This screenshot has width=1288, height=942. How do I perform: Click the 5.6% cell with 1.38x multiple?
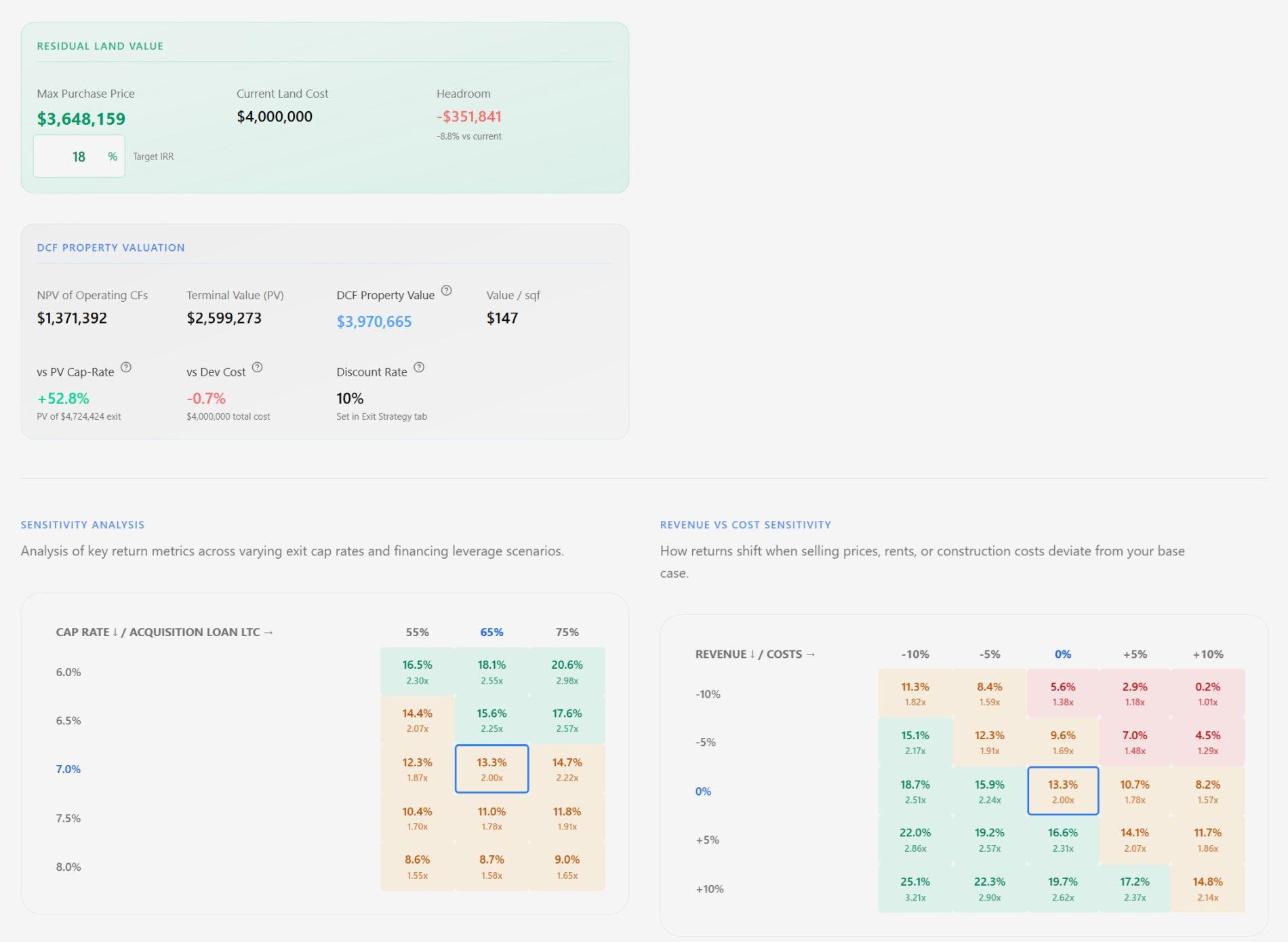pyautogui.click(x=1063, y=693)
